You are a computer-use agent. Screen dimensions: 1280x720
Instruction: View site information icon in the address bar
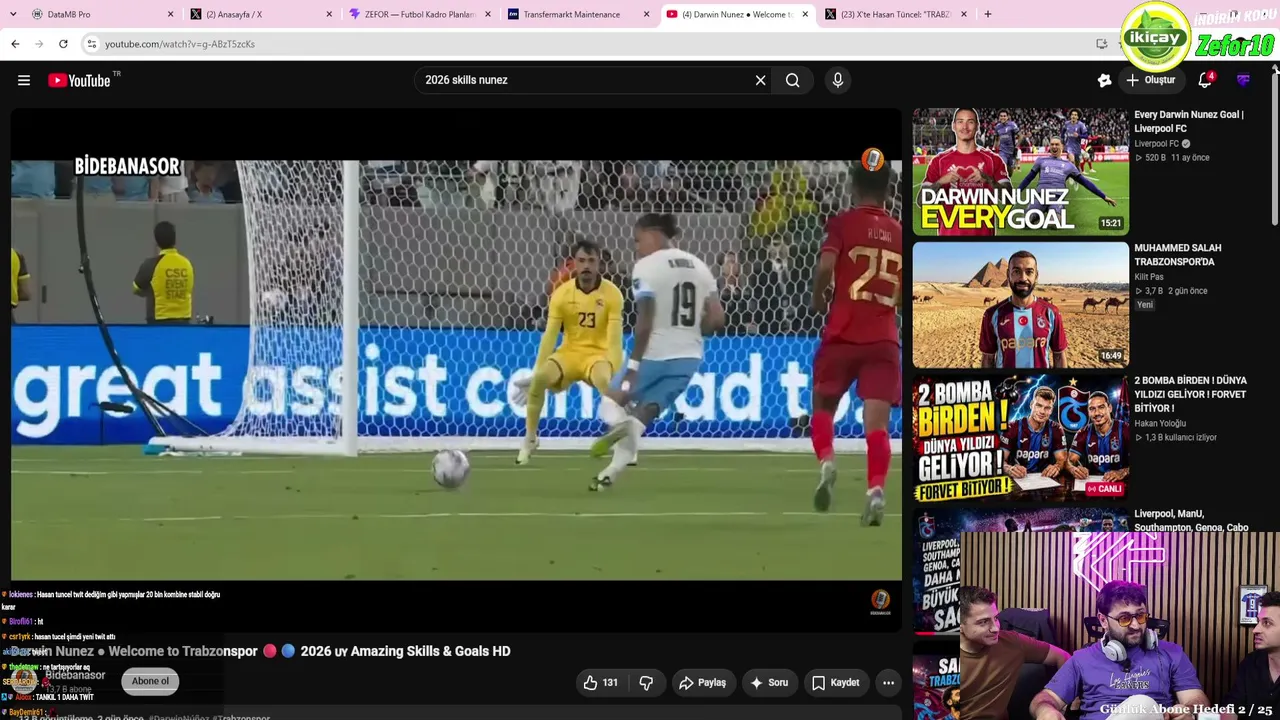pos(91,44)
